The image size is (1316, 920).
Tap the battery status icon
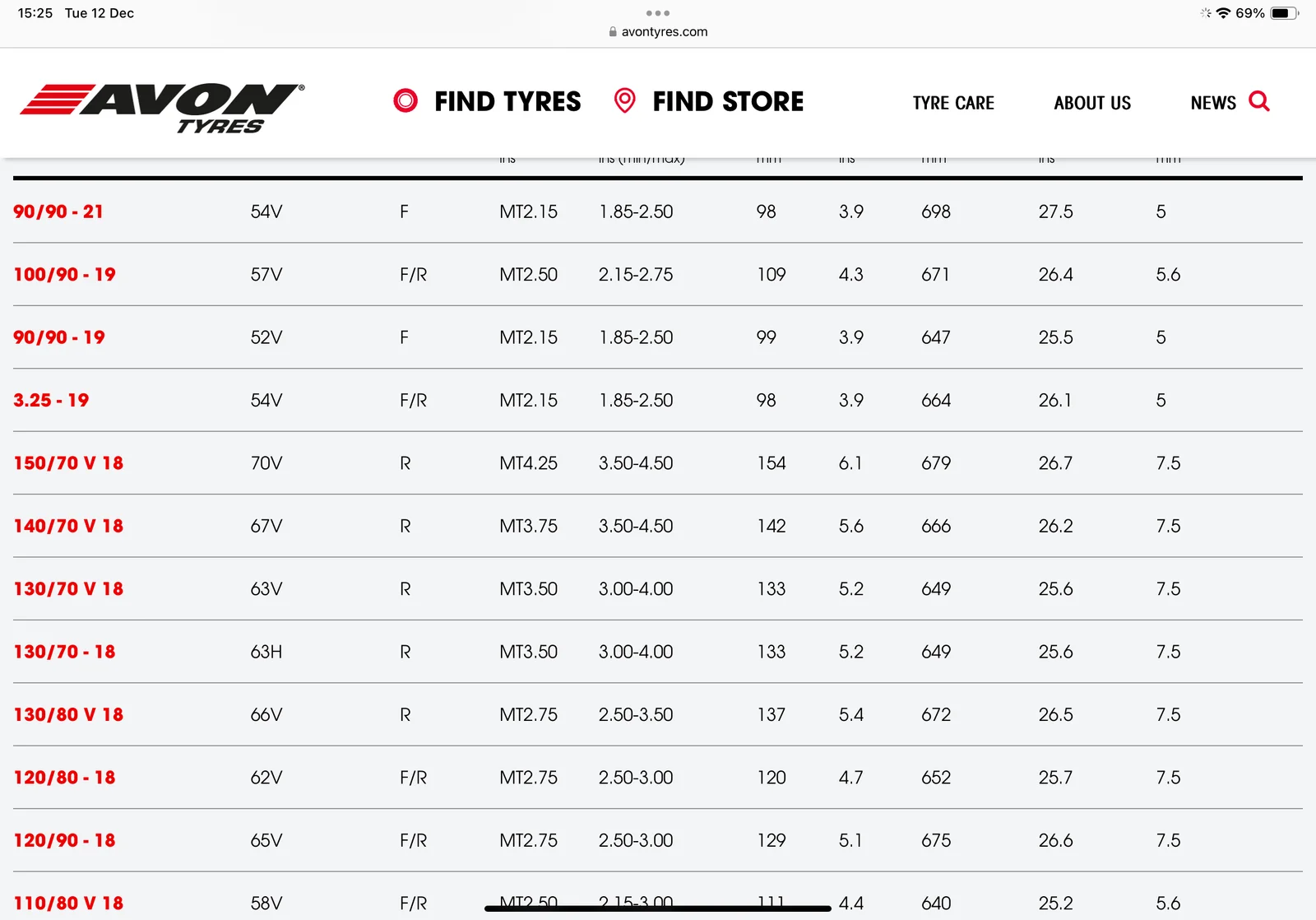[x=1283, y=13]
